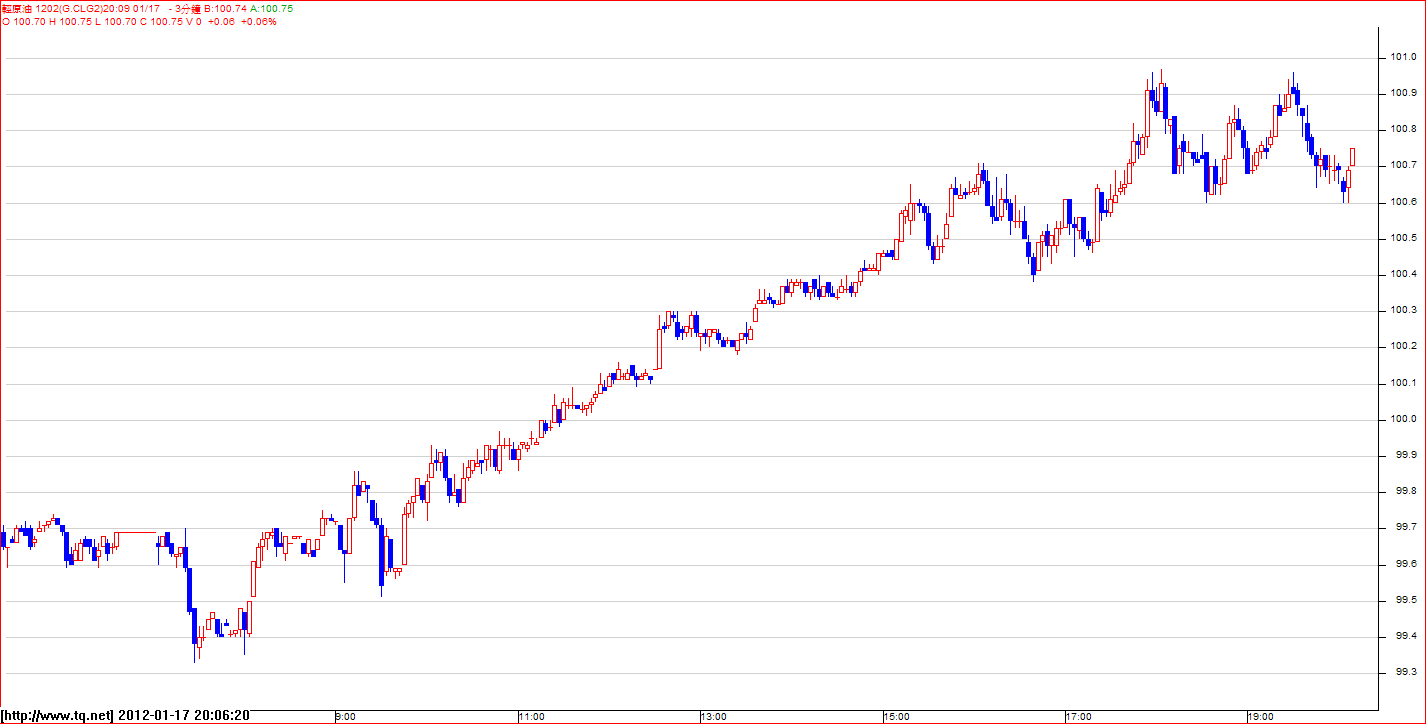Click the 9:00 time axis marker
This screenshot has width=1426, height=724.
tap(345, 717)
